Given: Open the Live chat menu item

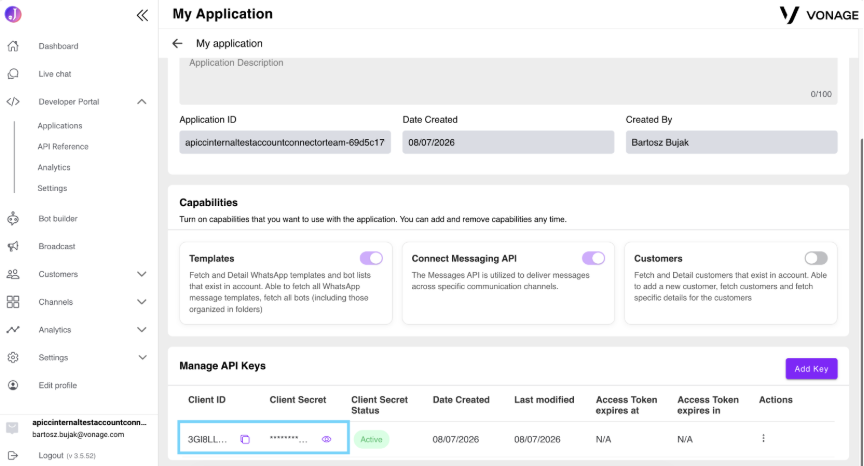Looking at the screenshot, I should tap(55, 74).
